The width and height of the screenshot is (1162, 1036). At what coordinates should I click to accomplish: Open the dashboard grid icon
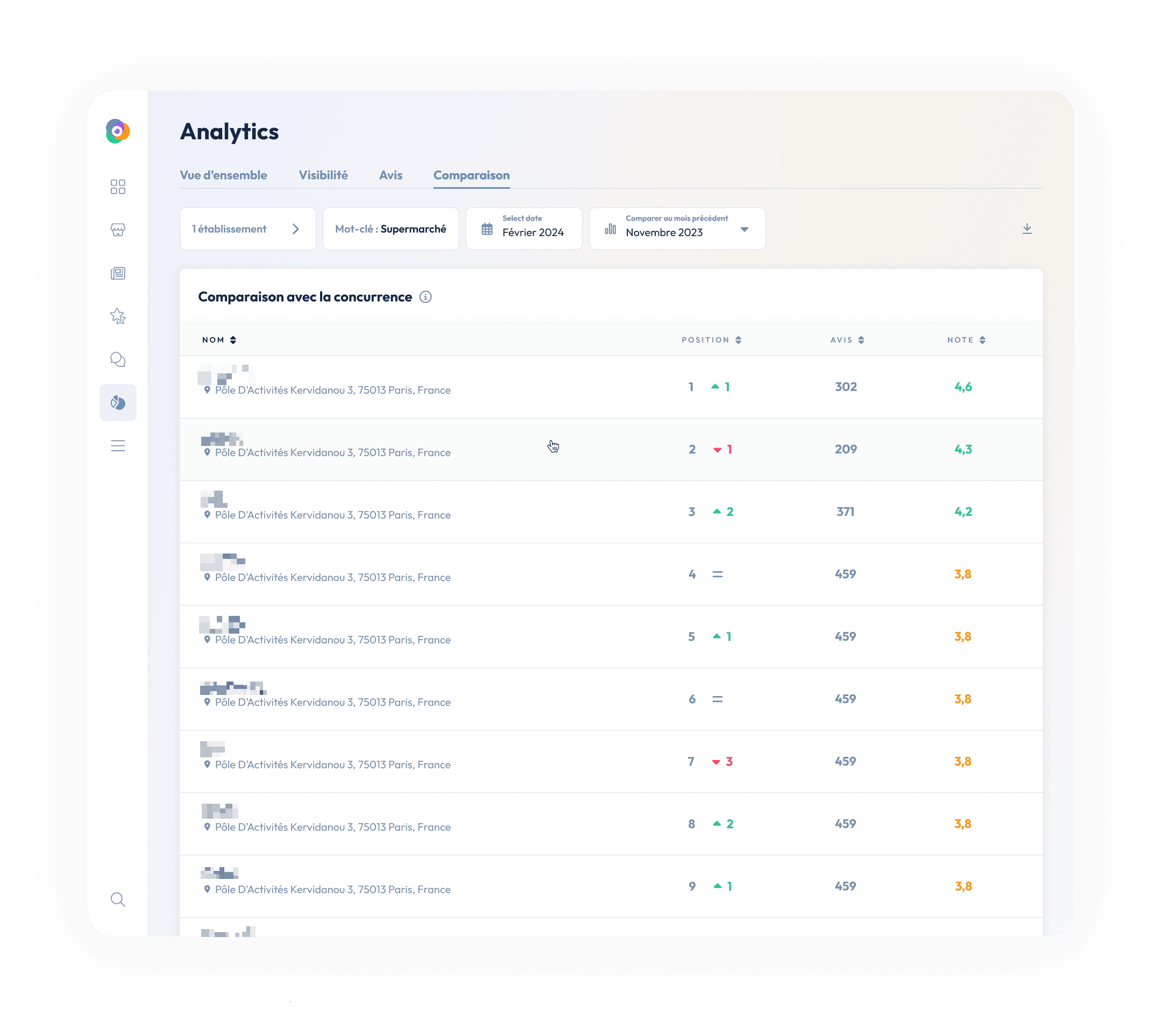[118, 187]
